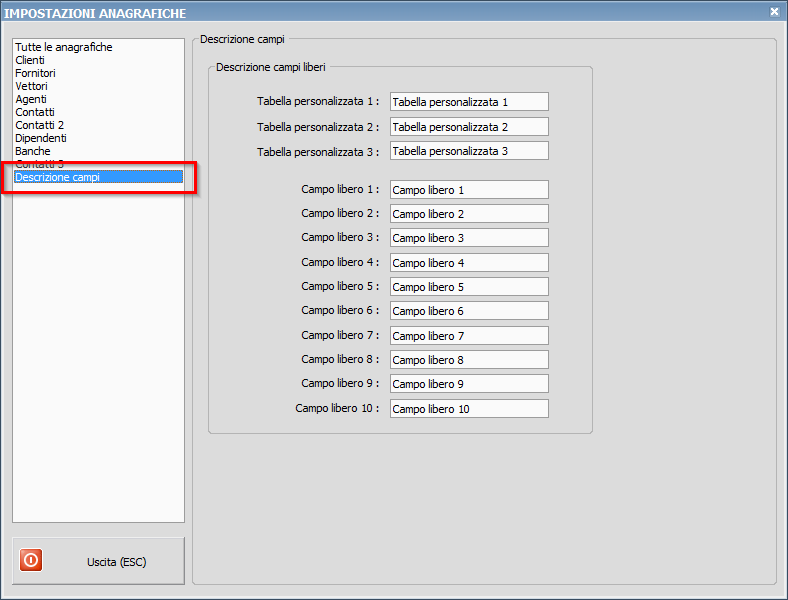This screenshot has height=600, width=788.
Task: Click the 'Campo libero 8 :' label
Action: (x=340, y=359)
